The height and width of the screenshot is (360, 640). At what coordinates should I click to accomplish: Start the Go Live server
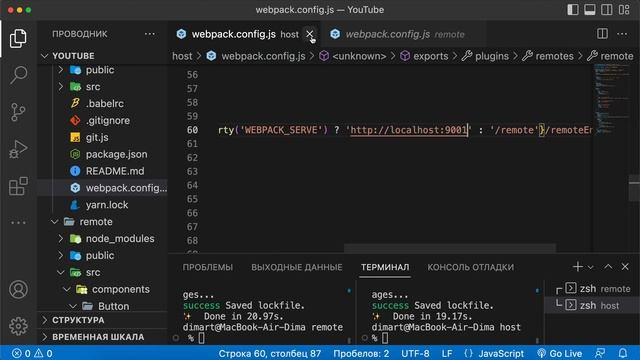[560, 353]
